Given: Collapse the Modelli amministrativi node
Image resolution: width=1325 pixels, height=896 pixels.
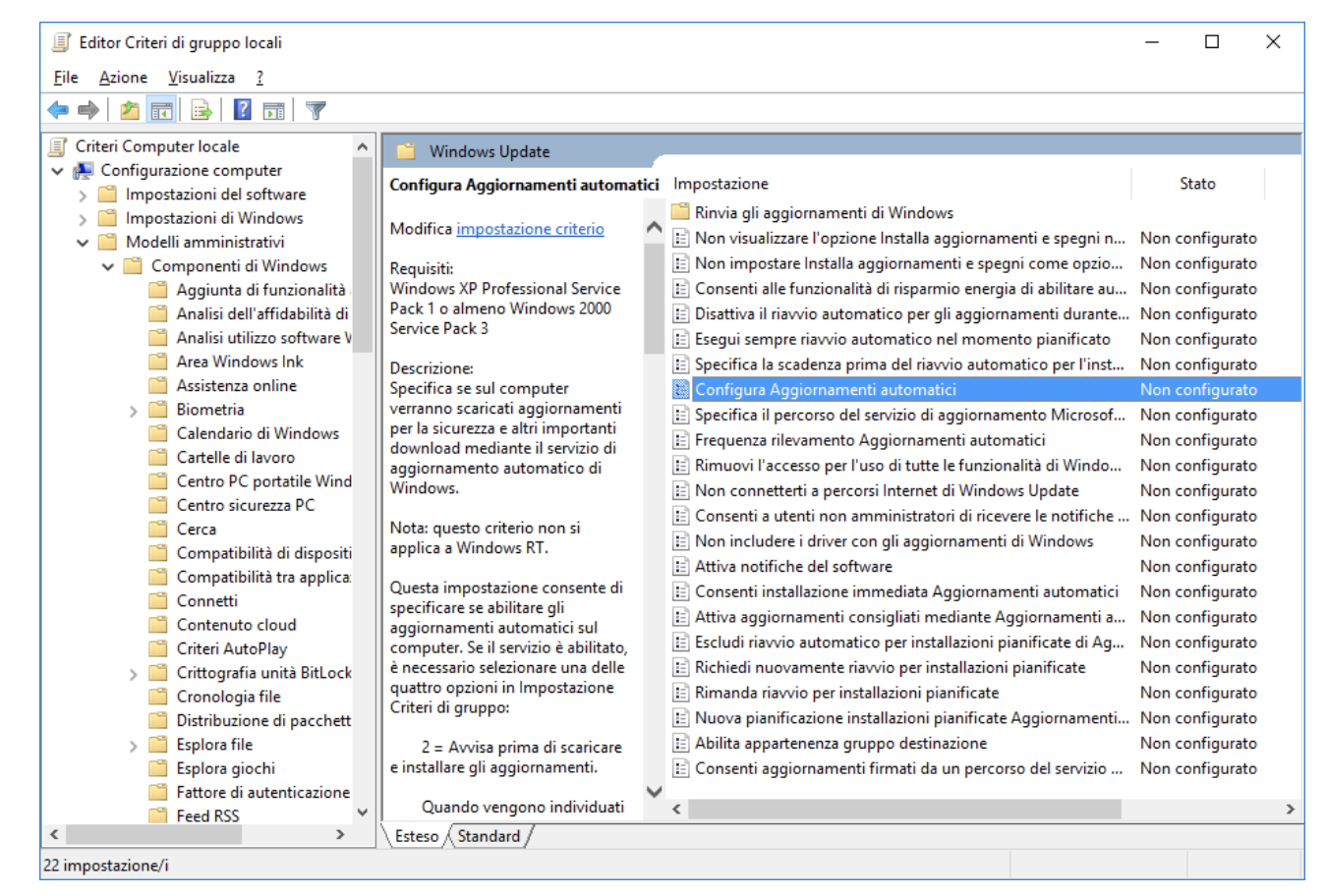Looking at the screenshot, I should click(x=83, y=243).
